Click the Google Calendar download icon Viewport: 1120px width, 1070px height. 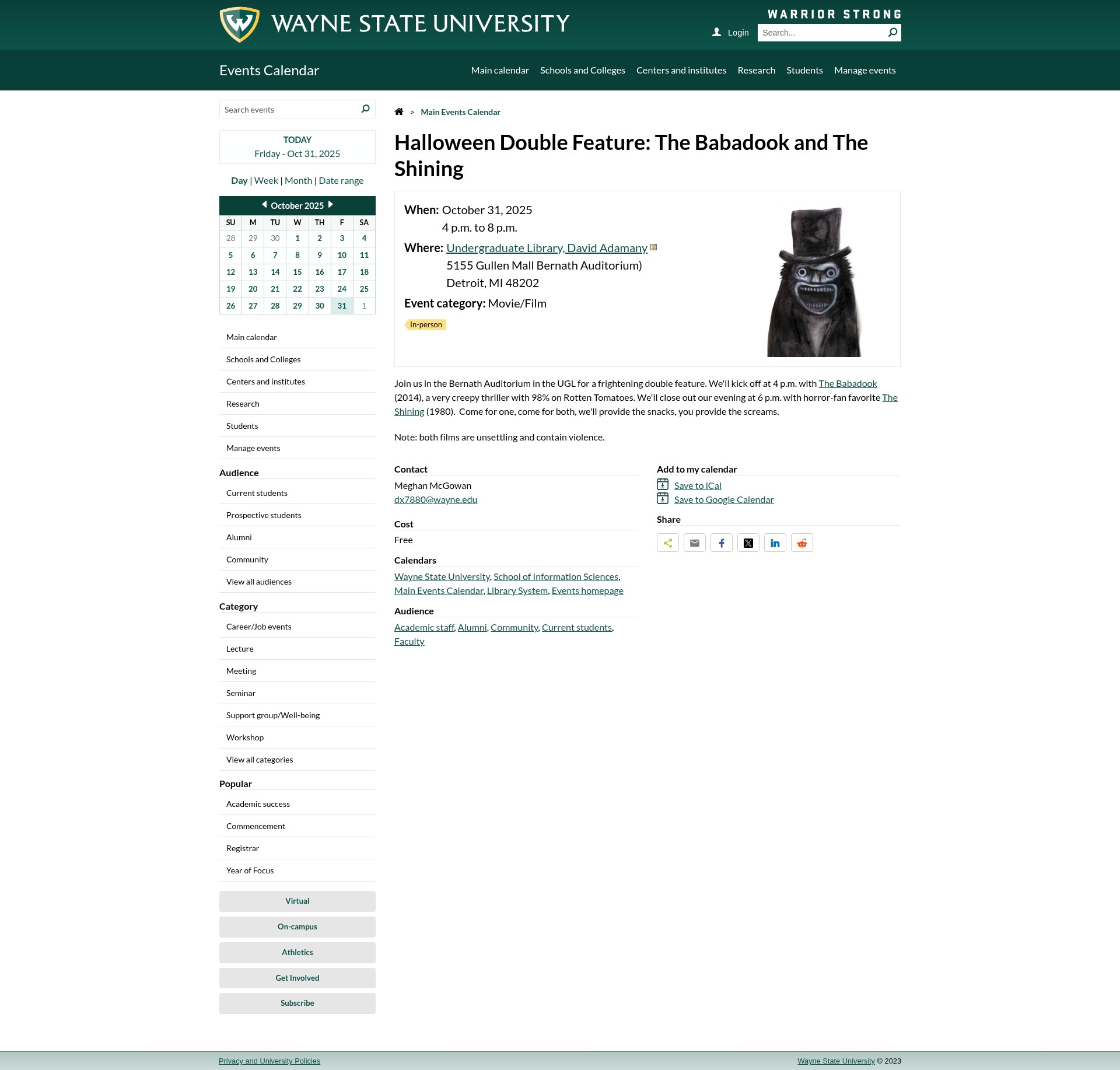tap(663, 499)
